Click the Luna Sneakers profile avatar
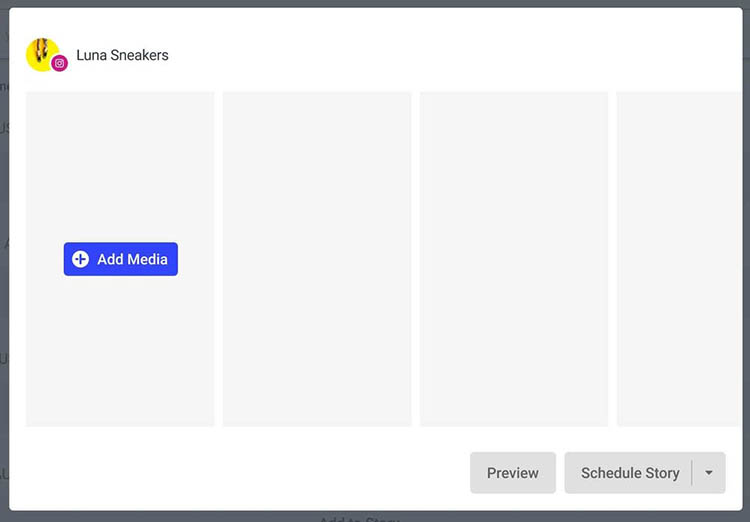Screen dimensions: 750x522 tap(43, 55)
